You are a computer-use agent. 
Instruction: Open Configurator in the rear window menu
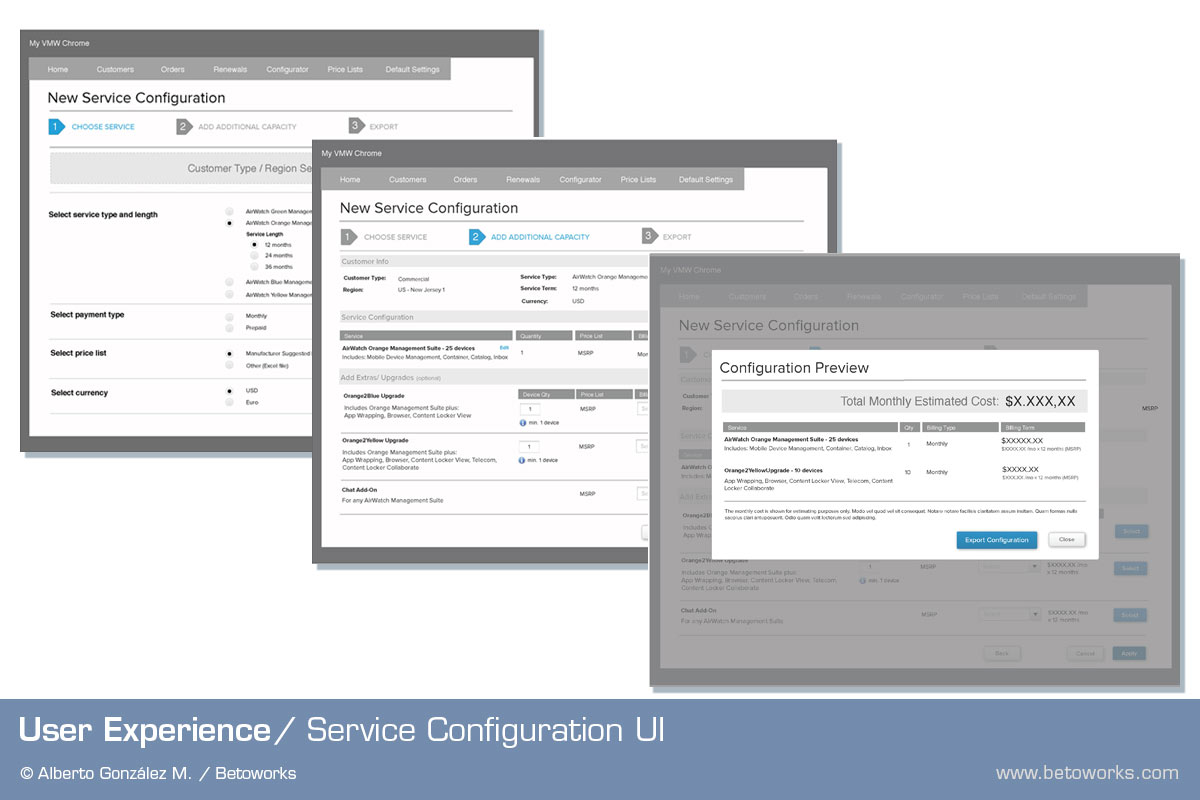tap(287, 70)
